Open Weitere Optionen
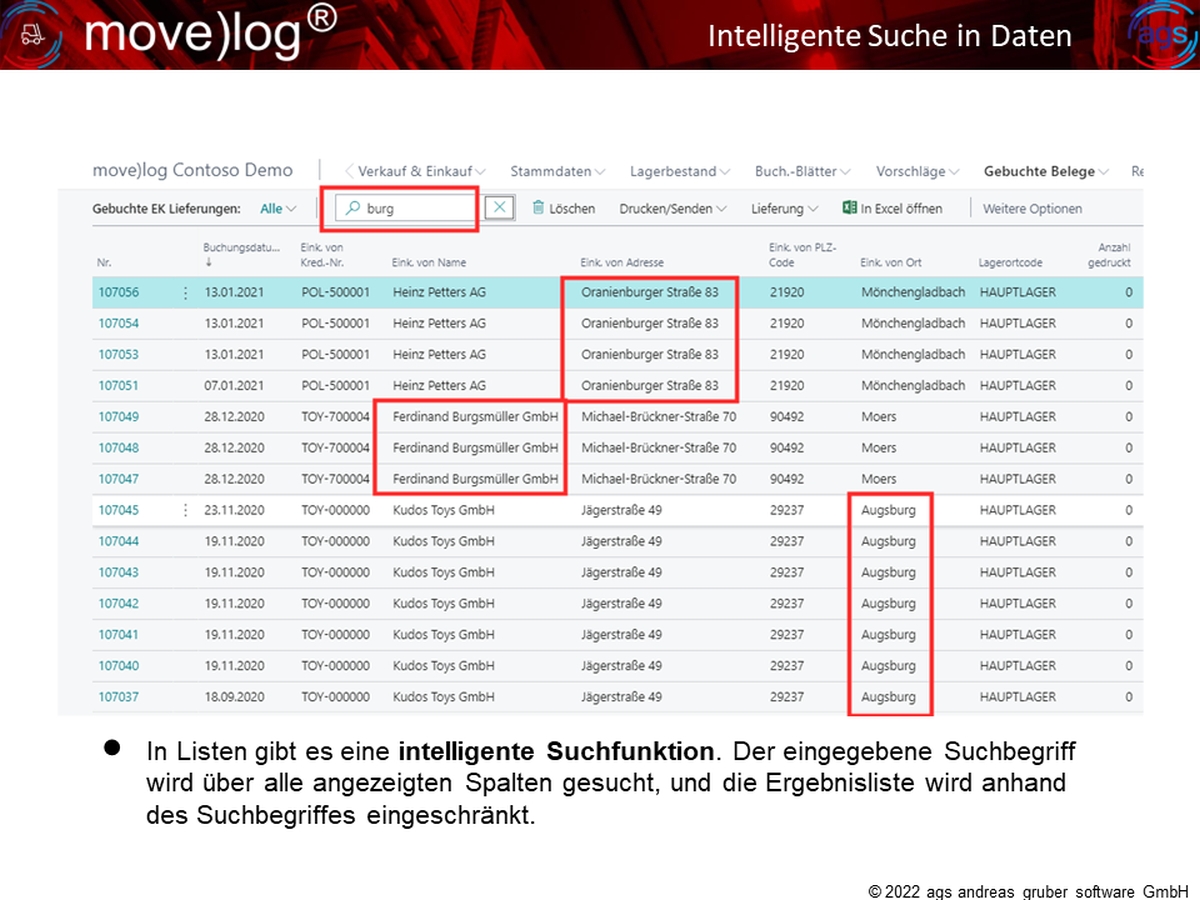Screen dimensions: 1200x900 (x=1032, y=209)
